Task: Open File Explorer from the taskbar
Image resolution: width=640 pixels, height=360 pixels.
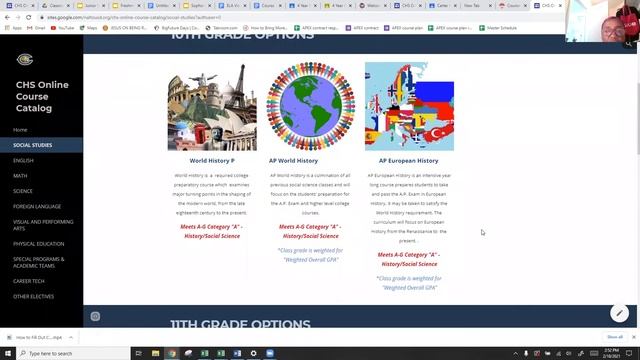Action: coord(156,353)
